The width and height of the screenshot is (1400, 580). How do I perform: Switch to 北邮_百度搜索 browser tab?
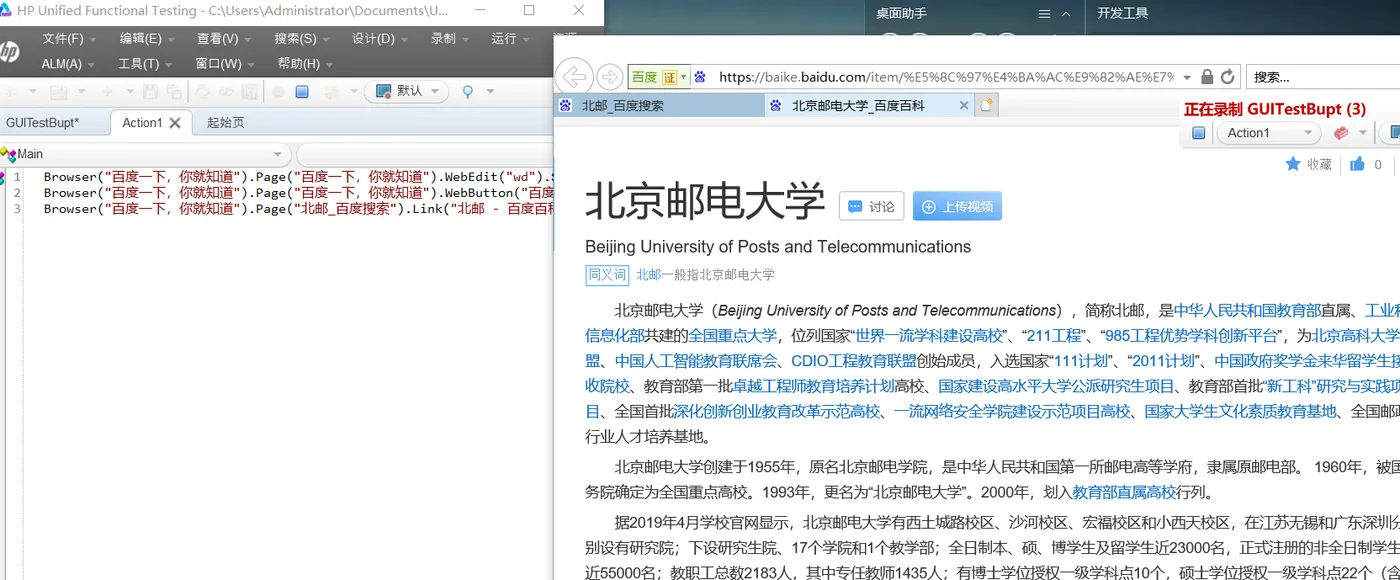[659, 105]
